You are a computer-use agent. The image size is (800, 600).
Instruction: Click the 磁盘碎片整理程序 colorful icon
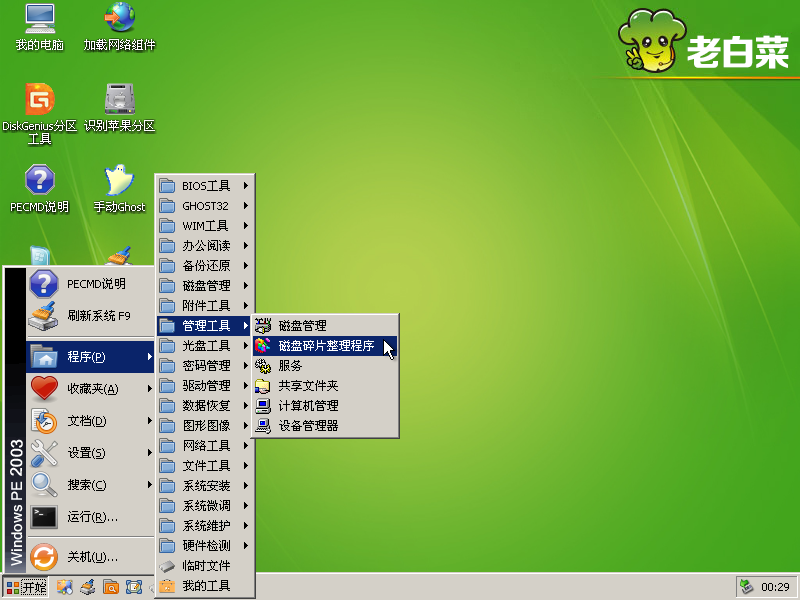click(263, 345)
